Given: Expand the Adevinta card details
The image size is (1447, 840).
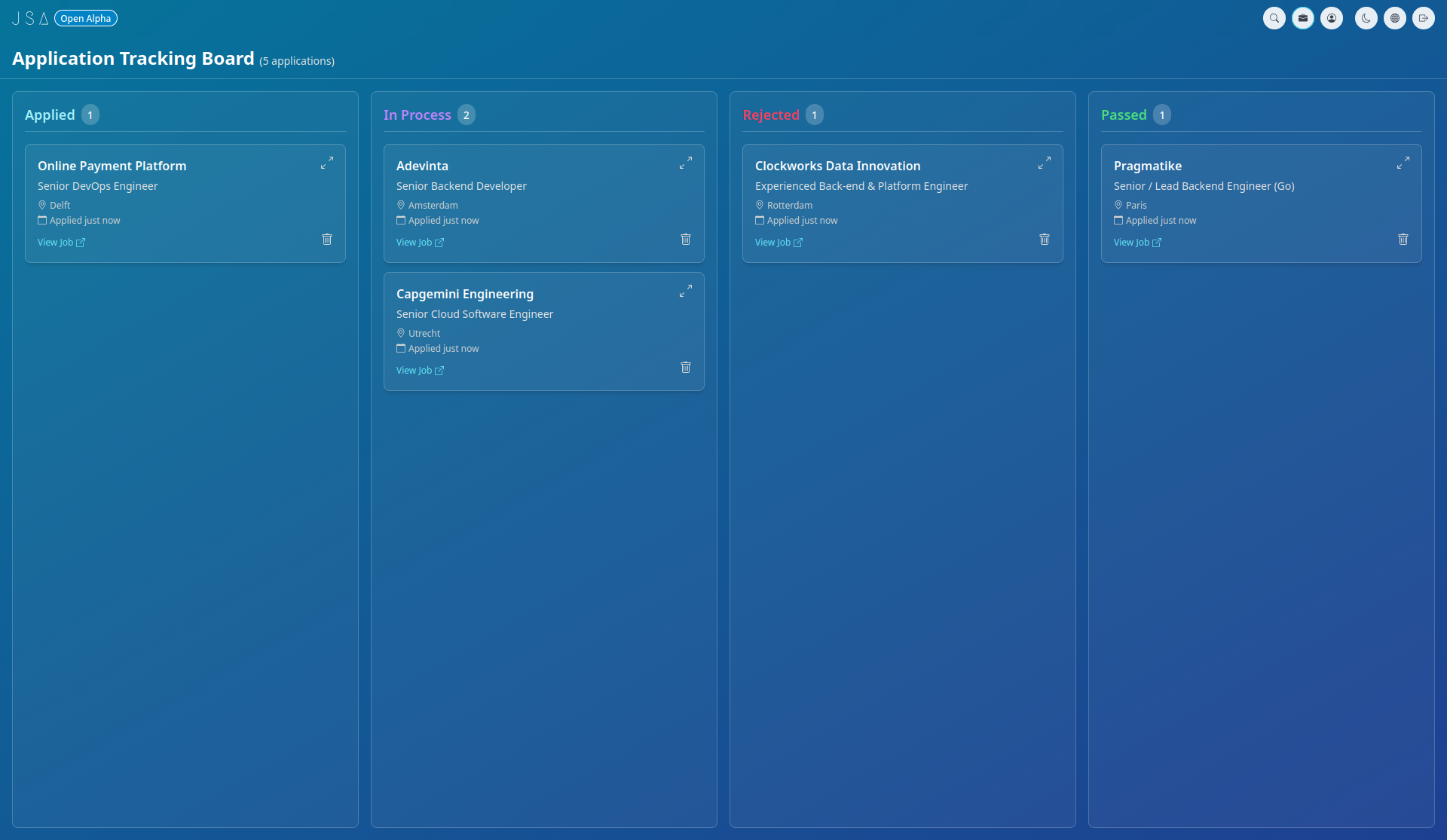Looking at the screenshot, I should [687, 162].
